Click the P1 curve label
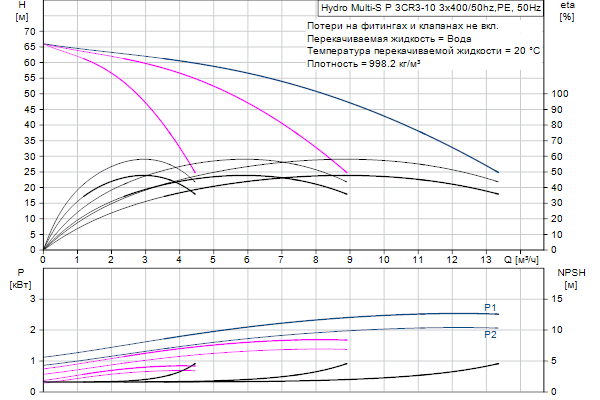This screenshot has height=400, width=600. tap(490, 307)
